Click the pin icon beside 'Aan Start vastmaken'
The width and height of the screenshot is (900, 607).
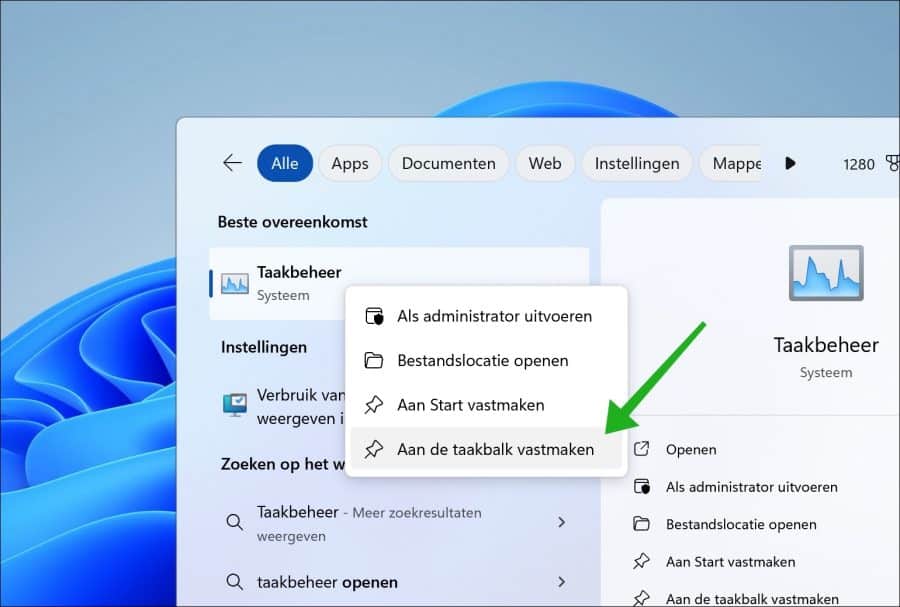coord(375,405)
